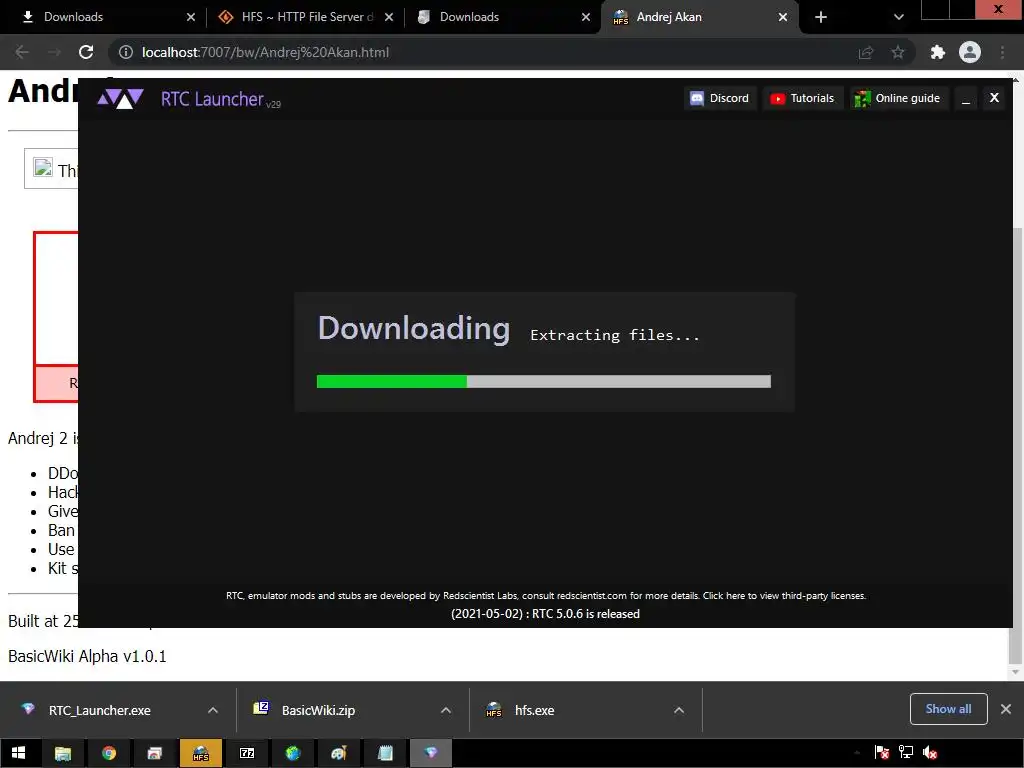Minimize the RTC Launcher window
The width and height of the screenshot is (1024, 768).
[x=966, y=98]
